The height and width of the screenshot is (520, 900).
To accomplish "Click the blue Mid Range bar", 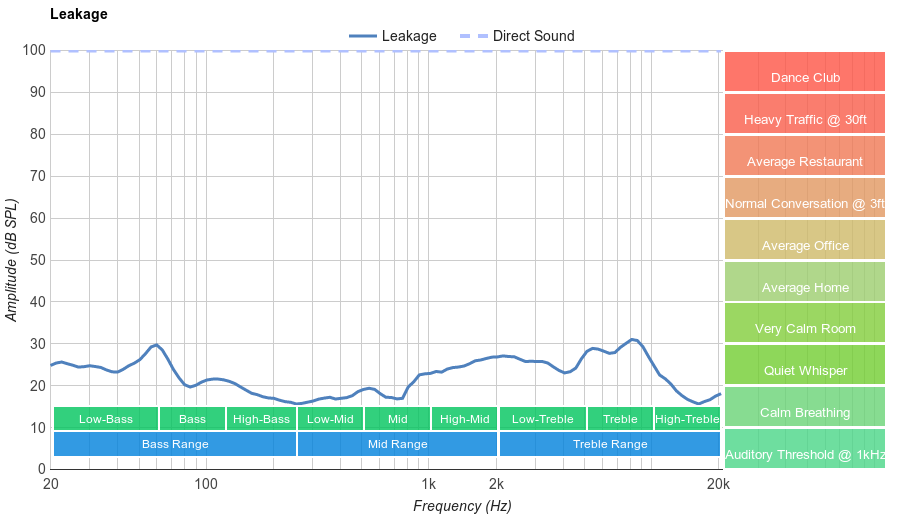I will coord(397,443).
